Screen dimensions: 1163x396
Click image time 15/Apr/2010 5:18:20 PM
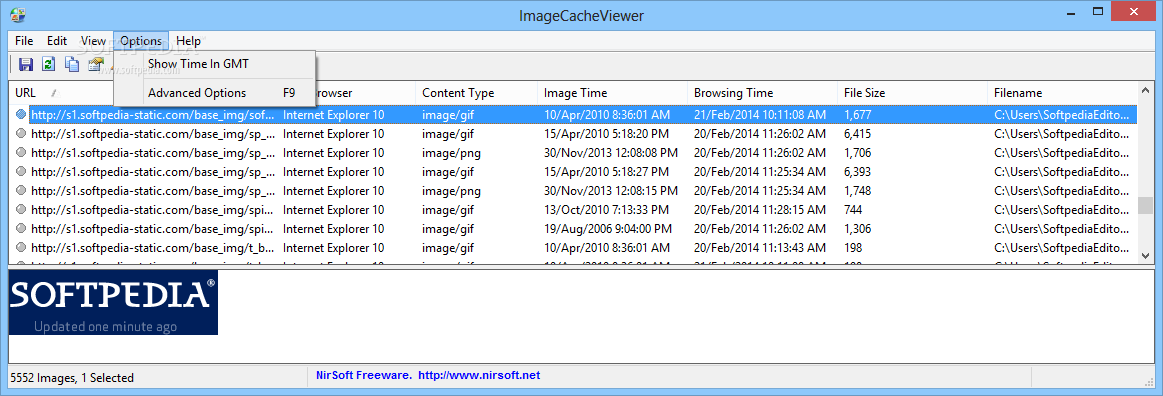coord(607,133)
